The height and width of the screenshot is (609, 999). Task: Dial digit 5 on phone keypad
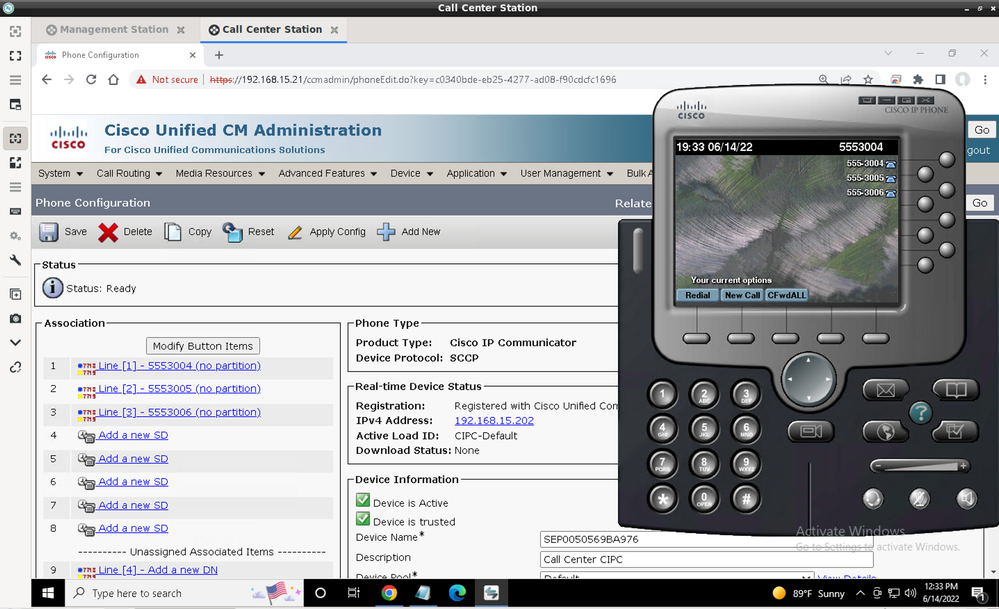[704, 429]
